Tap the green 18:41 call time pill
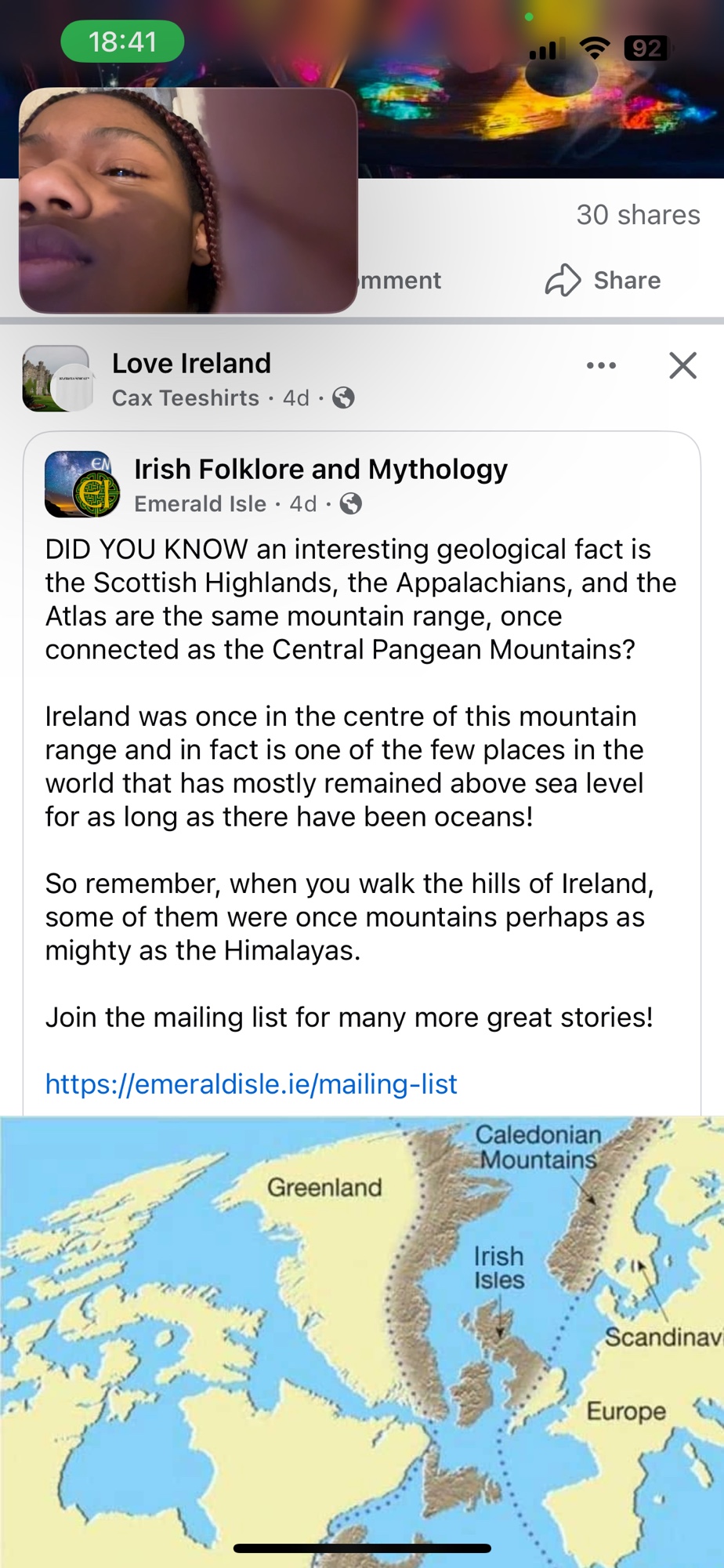724x1568 pixels. tap(122, 42)
